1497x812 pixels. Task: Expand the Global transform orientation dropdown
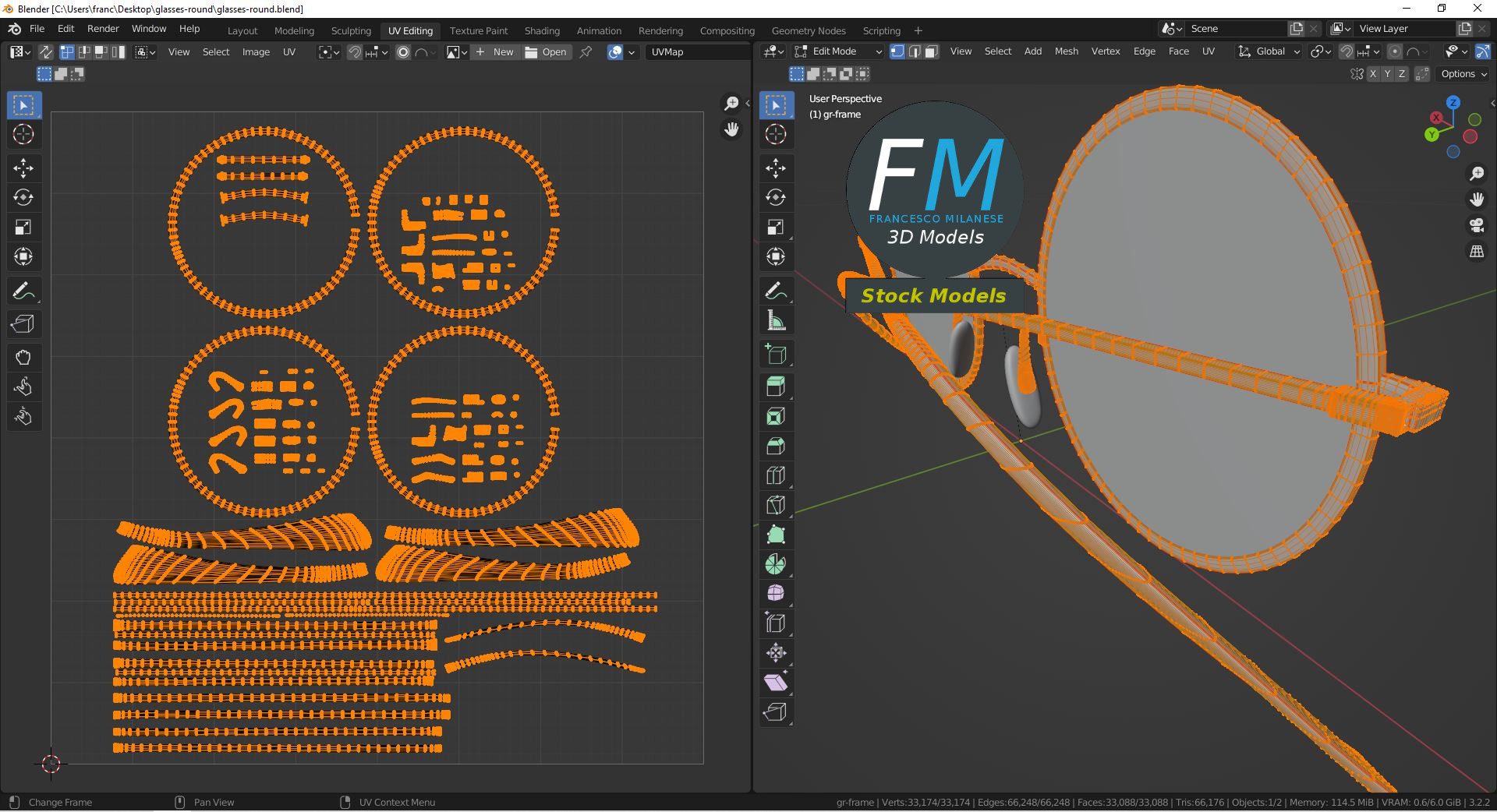click(x=1269, y=51)
